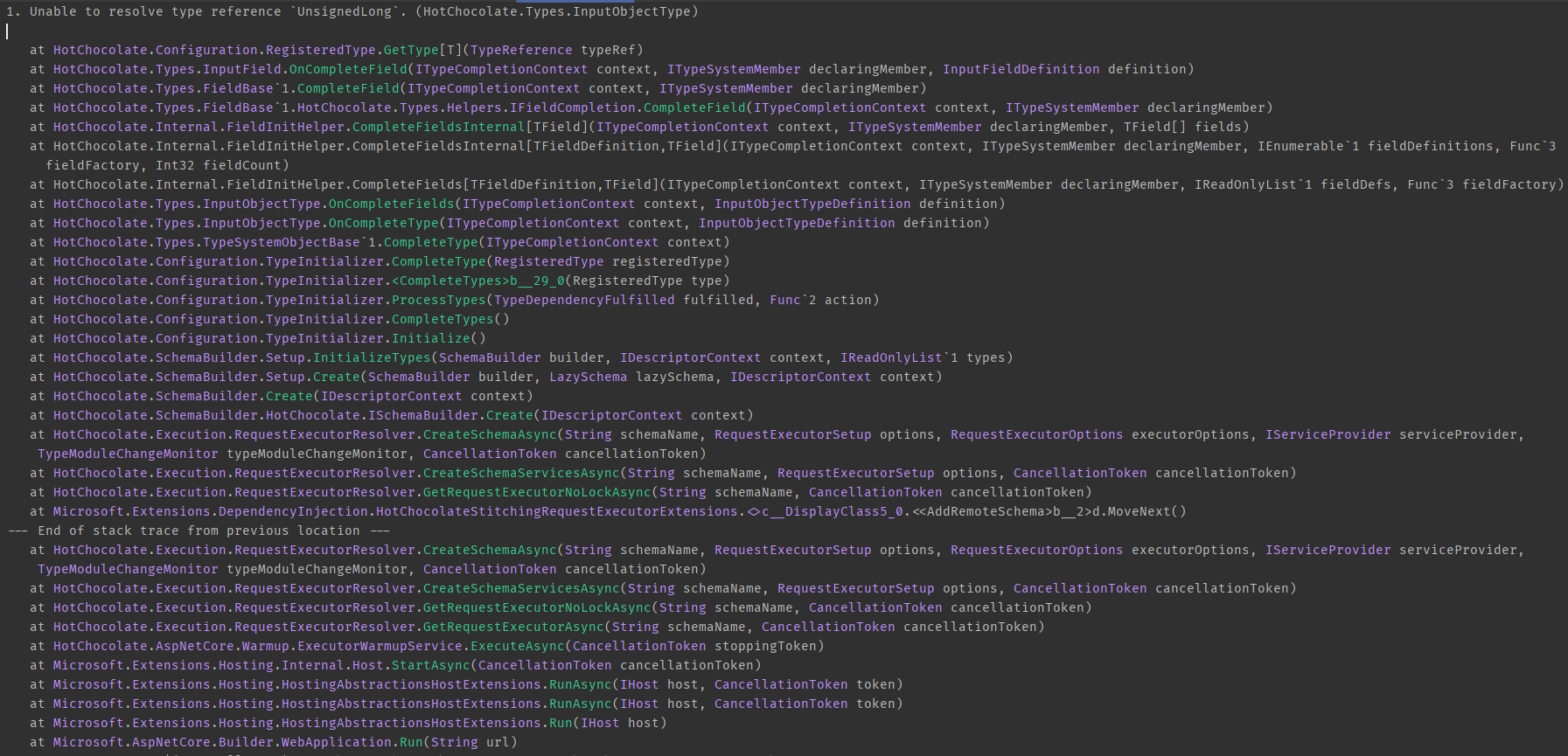1568x756 pixels.
Task: Open SchemaBuilder.Setup.InitializeTypes link
Action: point(372,357)
